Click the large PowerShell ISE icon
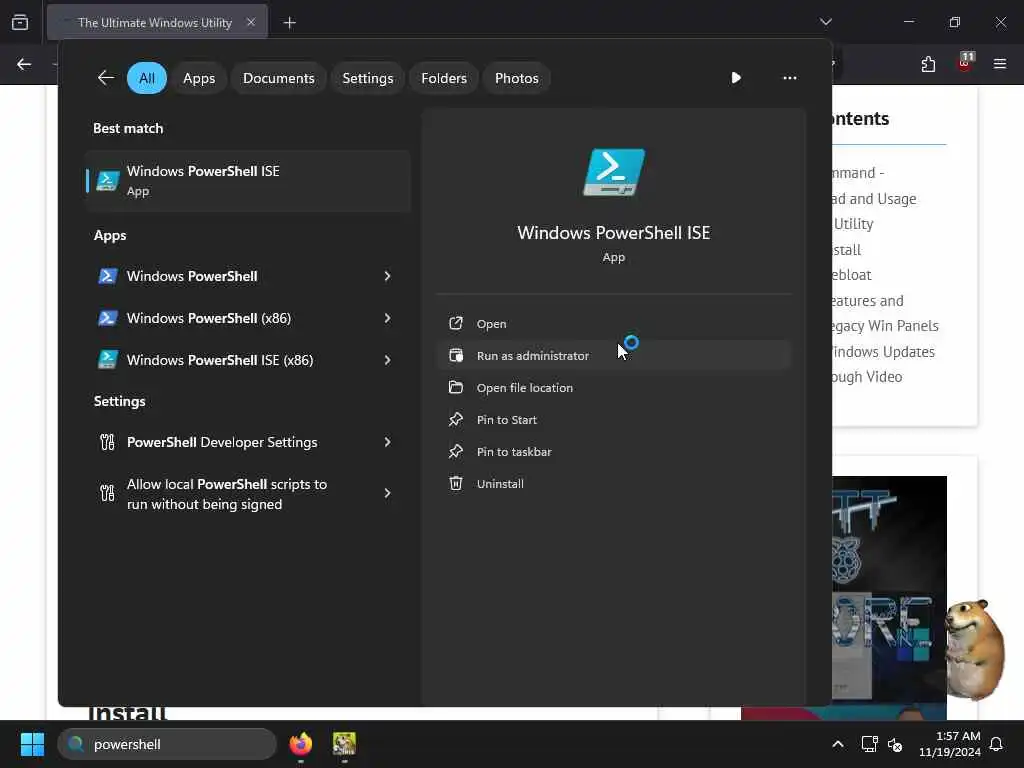 [x=614, y=172]
